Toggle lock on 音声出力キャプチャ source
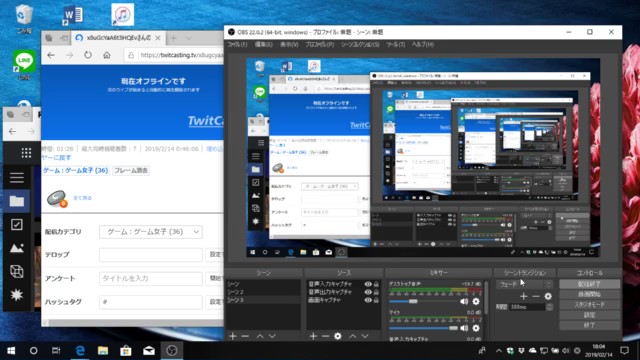This screenshot has height=360, width=640. pyautogui.click(x=376, y=292)
